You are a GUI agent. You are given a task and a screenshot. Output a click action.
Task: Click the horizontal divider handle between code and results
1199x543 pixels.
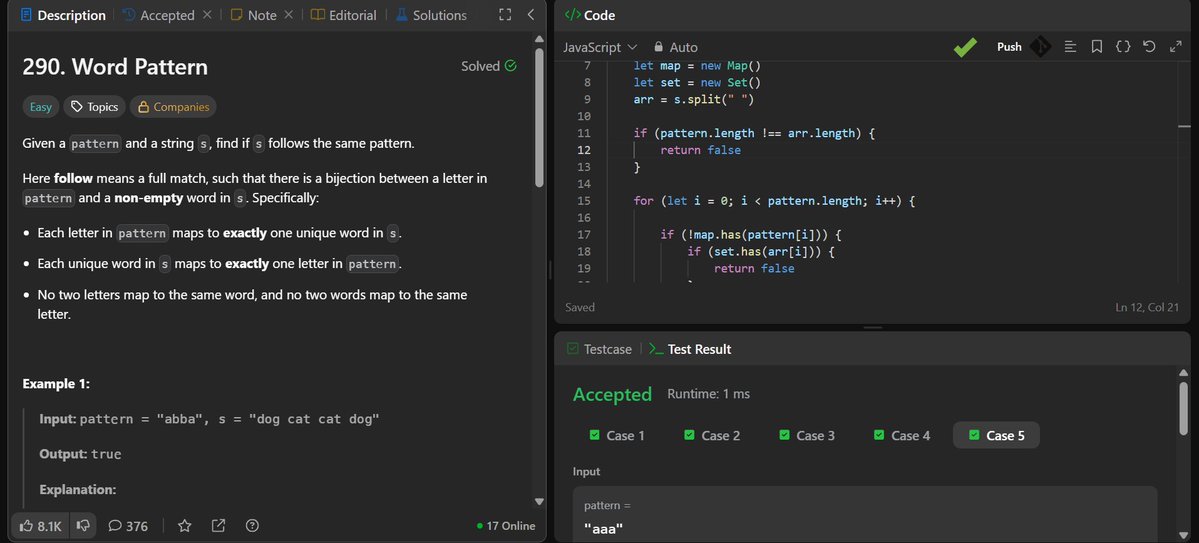click(x=872, y=327)
